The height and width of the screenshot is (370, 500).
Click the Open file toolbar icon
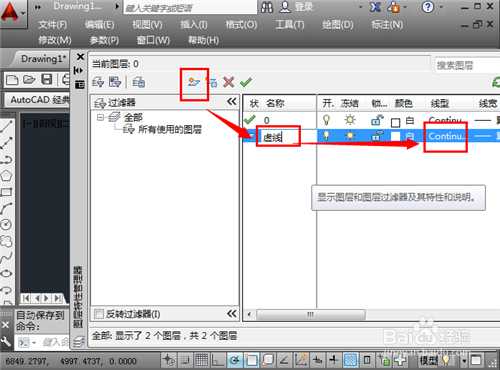coord(29,80)
